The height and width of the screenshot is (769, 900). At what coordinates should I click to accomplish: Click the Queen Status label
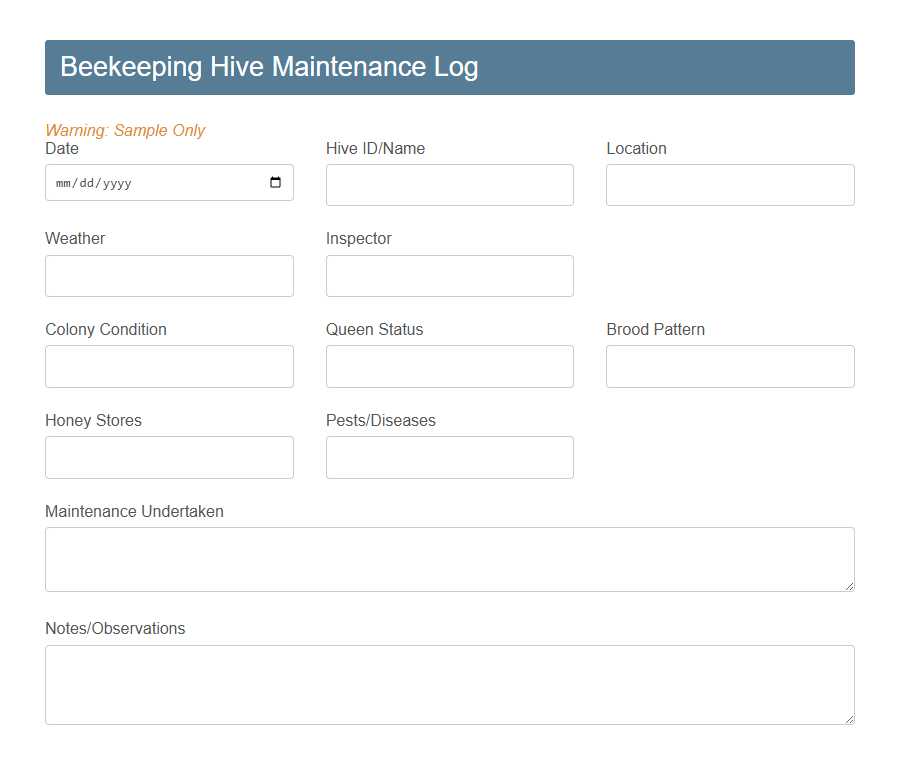[374, 329]
